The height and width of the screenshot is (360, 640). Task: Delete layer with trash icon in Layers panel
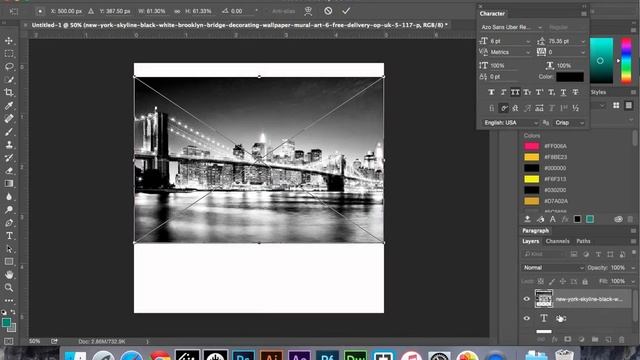[x=622, y=339]
